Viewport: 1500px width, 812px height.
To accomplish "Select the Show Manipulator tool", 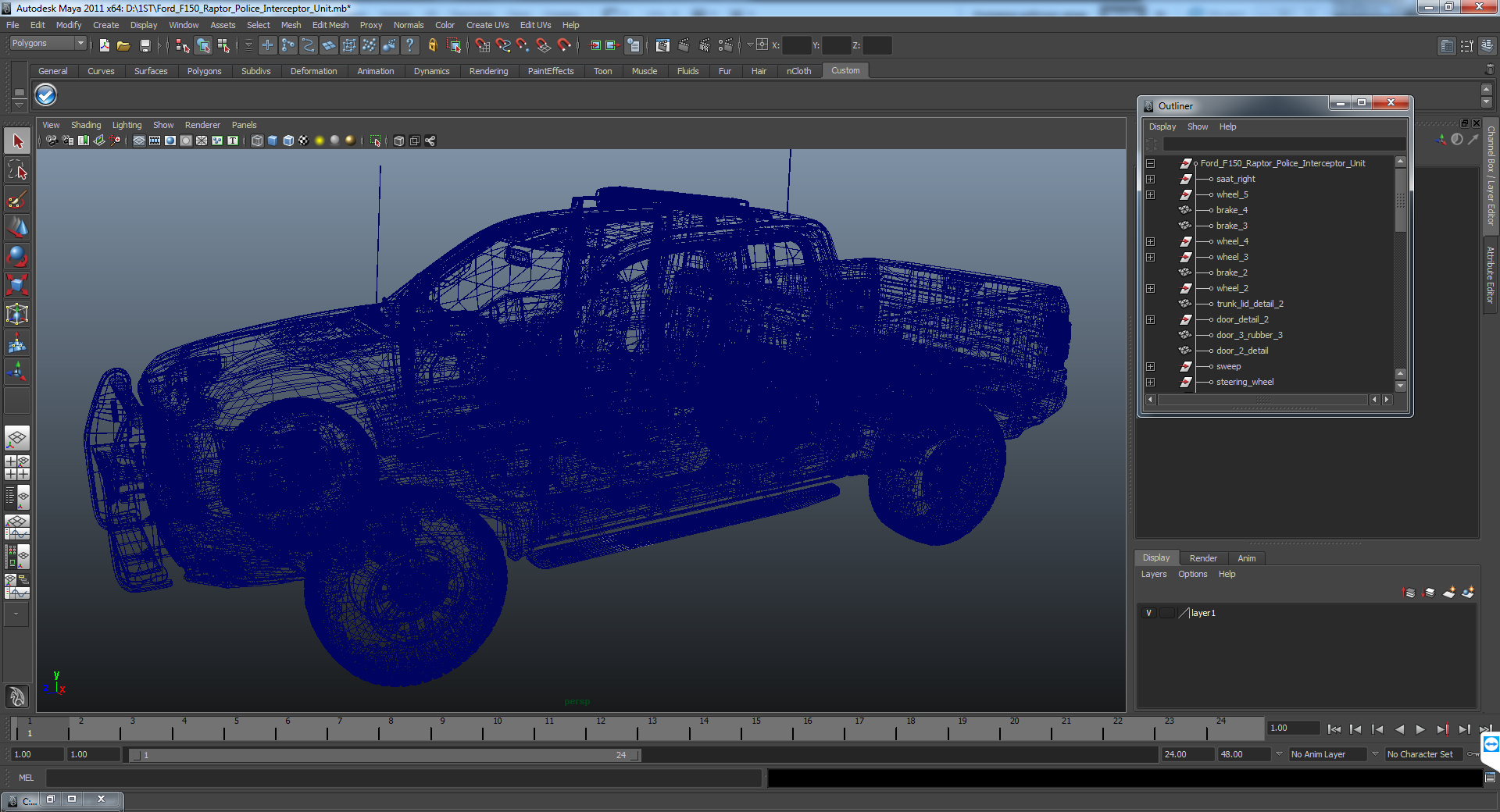I will pyautogui.click(x=17, y=372).
